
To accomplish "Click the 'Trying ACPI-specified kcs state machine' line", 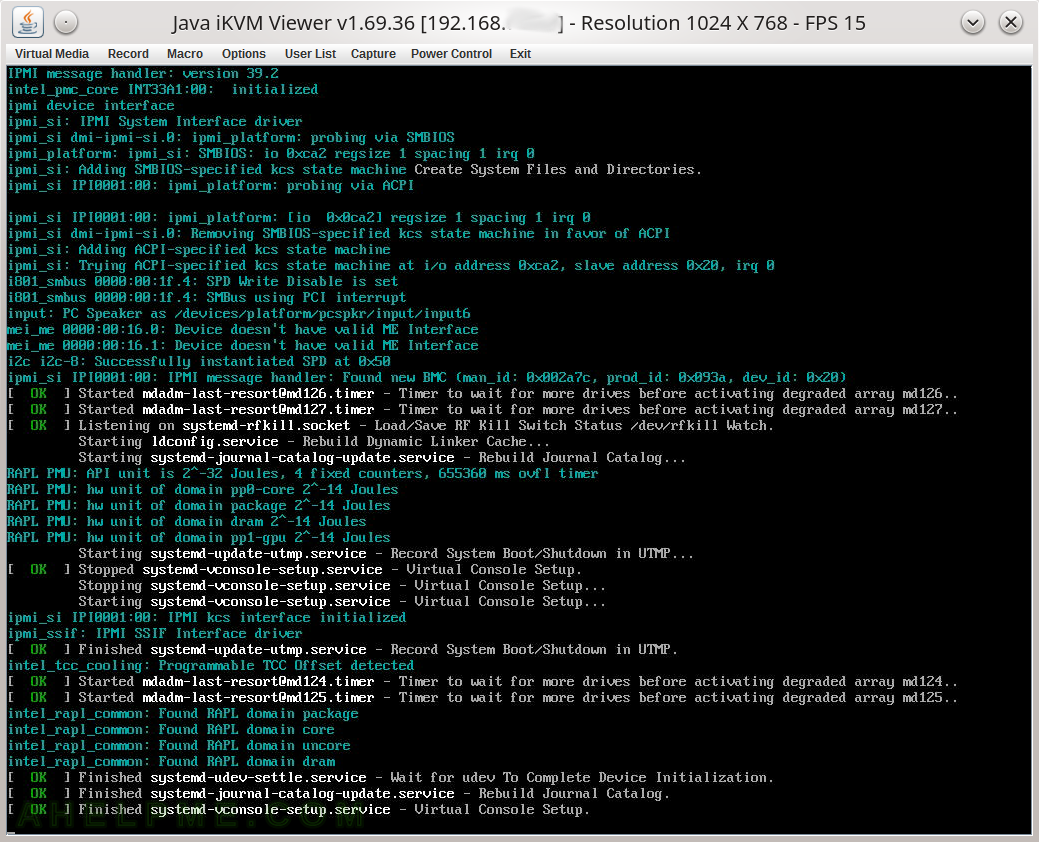I will point(391,265).
